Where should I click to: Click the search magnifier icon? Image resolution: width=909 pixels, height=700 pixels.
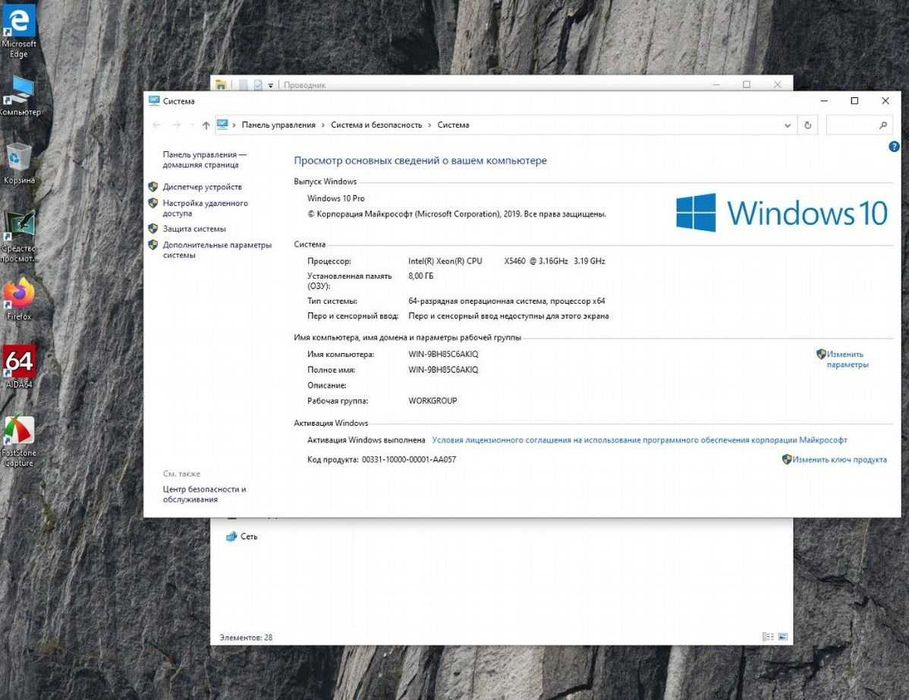click(x=882, y=125)
